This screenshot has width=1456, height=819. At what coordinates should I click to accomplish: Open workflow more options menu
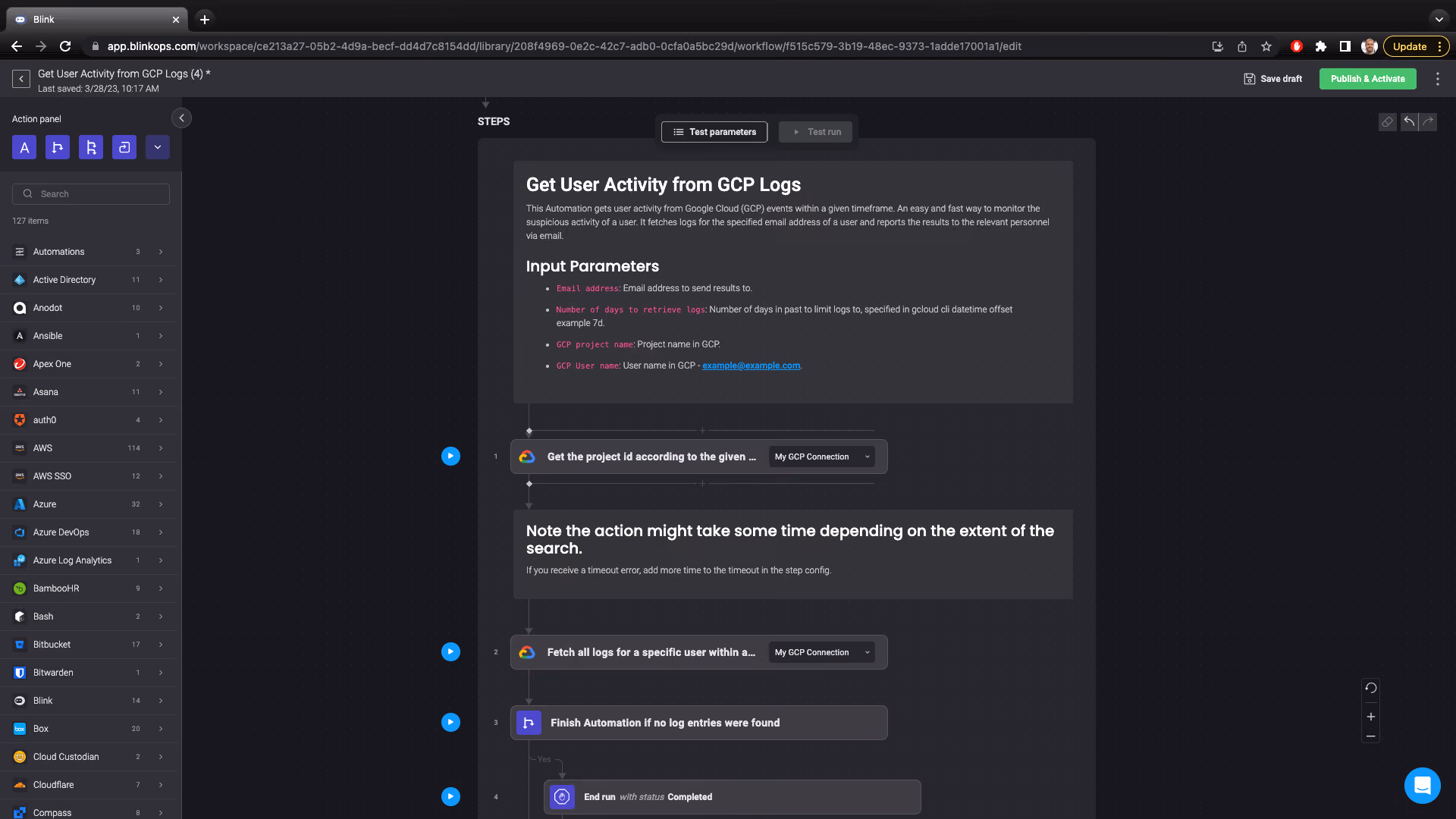[x=1437, y=79]
